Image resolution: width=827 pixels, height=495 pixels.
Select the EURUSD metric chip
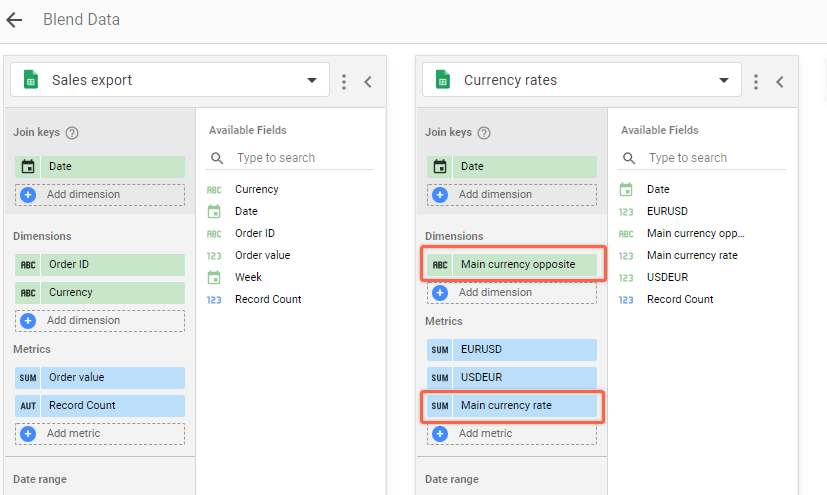click(x=512, y=350)
